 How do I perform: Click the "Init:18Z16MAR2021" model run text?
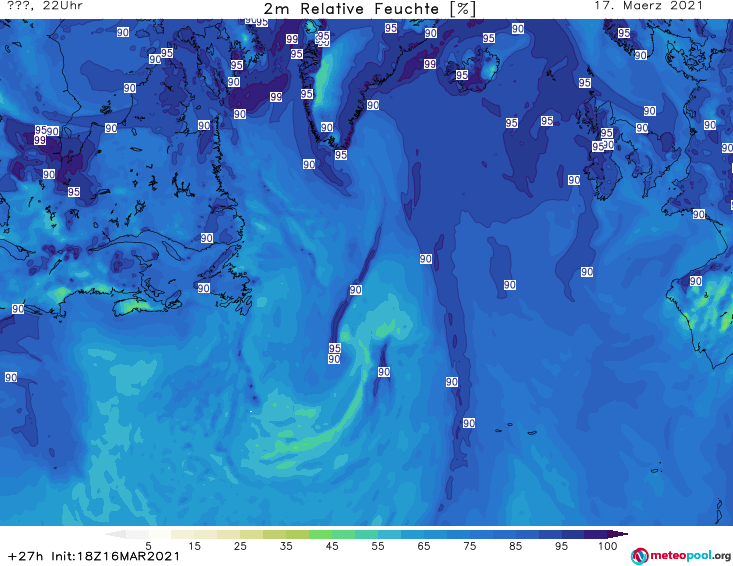(x=115, y=556)
